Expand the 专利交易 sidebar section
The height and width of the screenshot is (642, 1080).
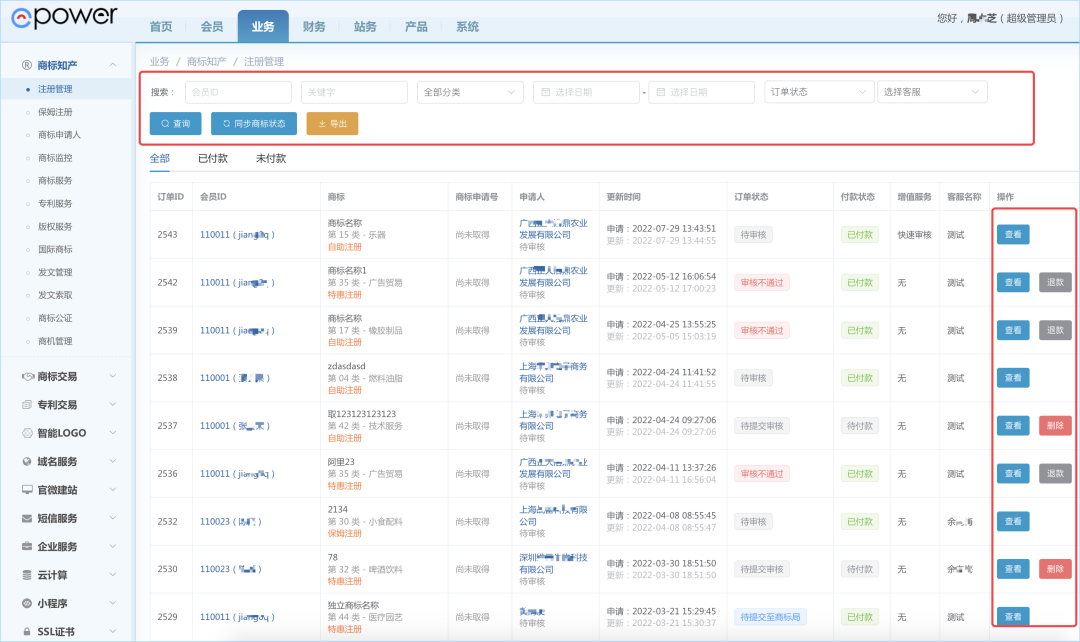[112, 404]
